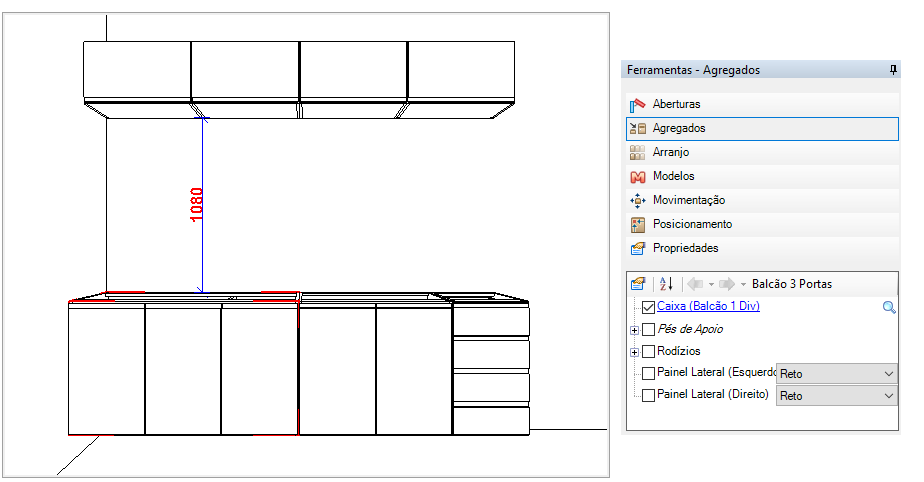
Task: Click the Modelos red M icon
Action: click(638, 177)
